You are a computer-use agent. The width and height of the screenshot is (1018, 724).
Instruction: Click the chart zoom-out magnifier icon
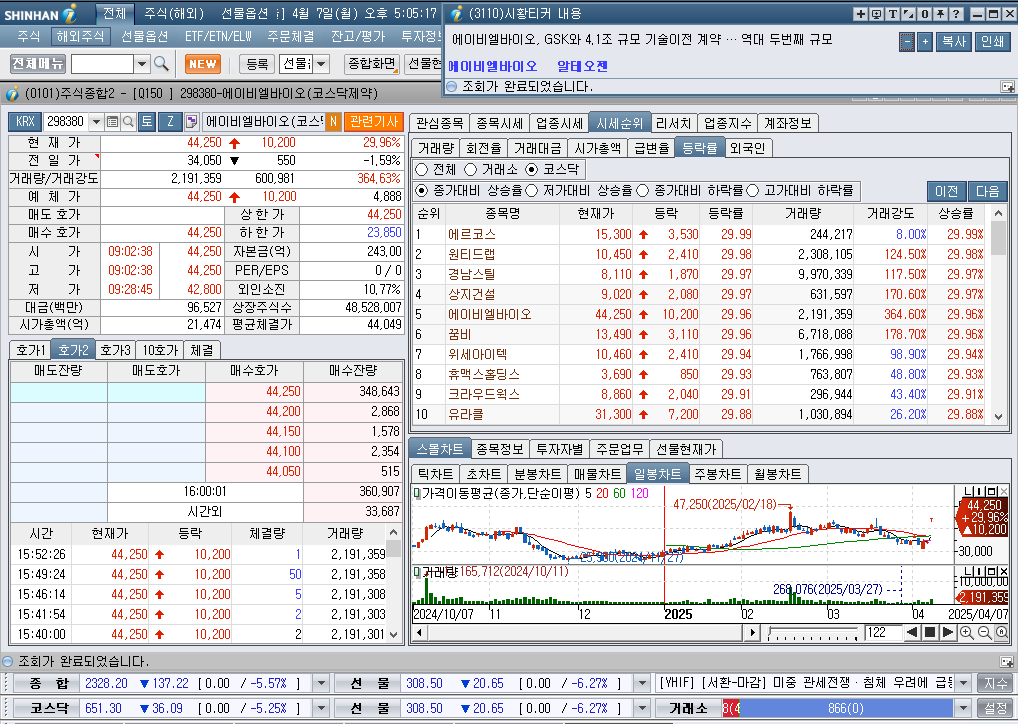[x=984, y=632]
